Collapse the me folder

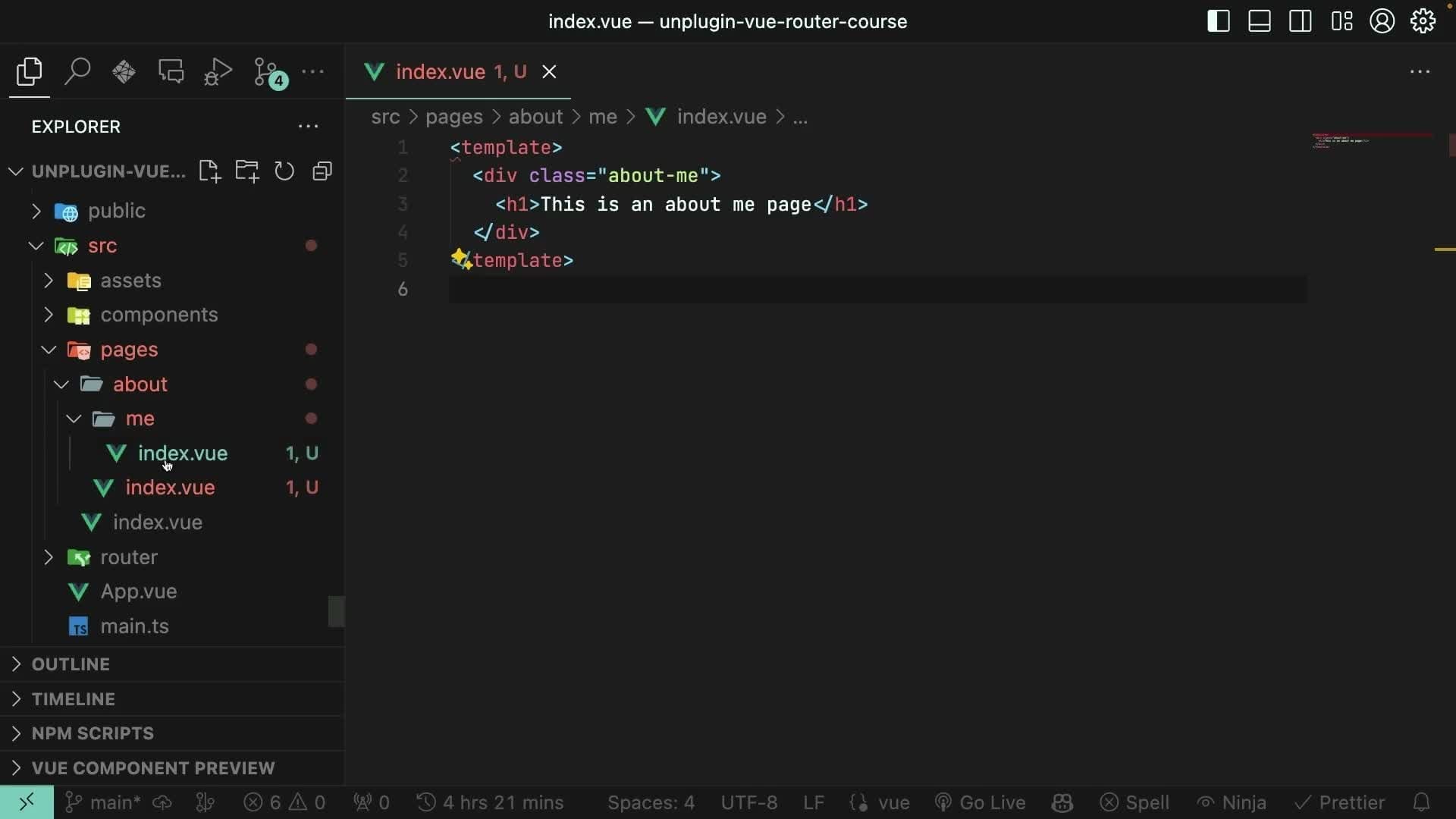(x=74, y=419)
